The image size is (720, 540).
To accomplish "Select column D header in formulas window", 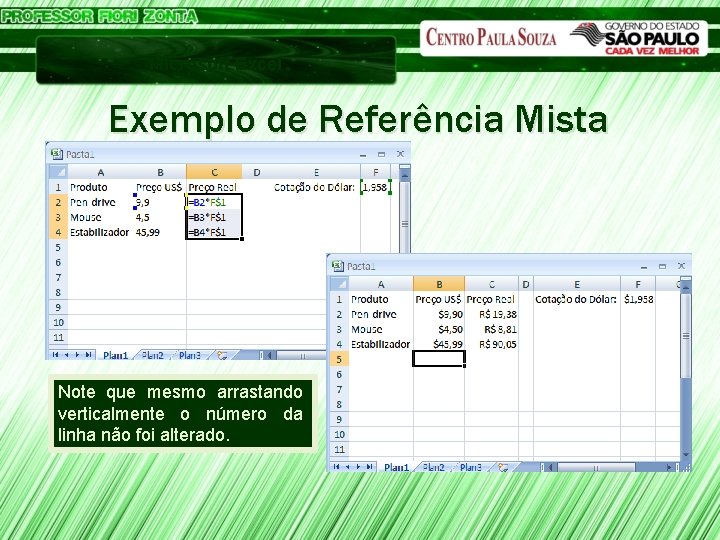I will [257, 172].
